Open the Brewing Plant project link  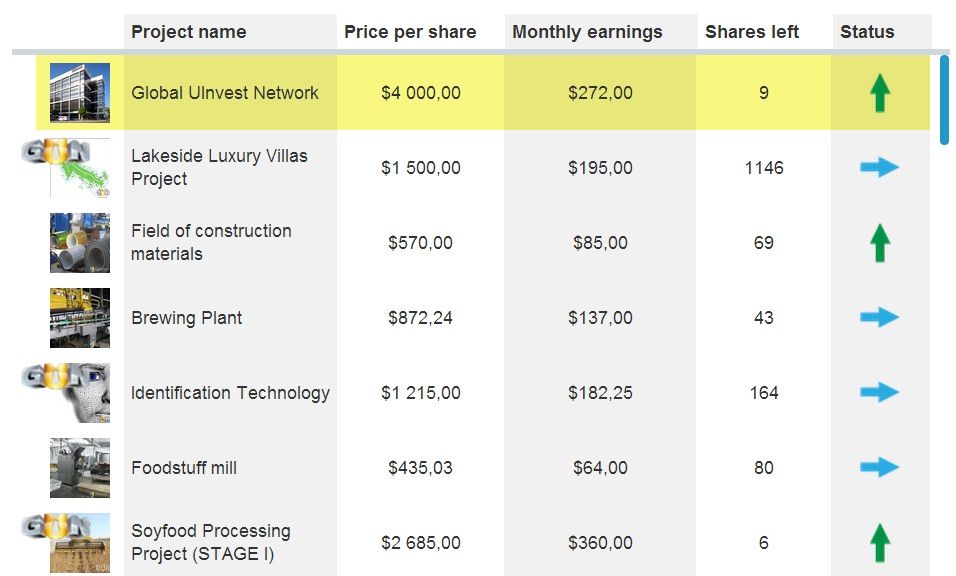click(x=187, y=318)
